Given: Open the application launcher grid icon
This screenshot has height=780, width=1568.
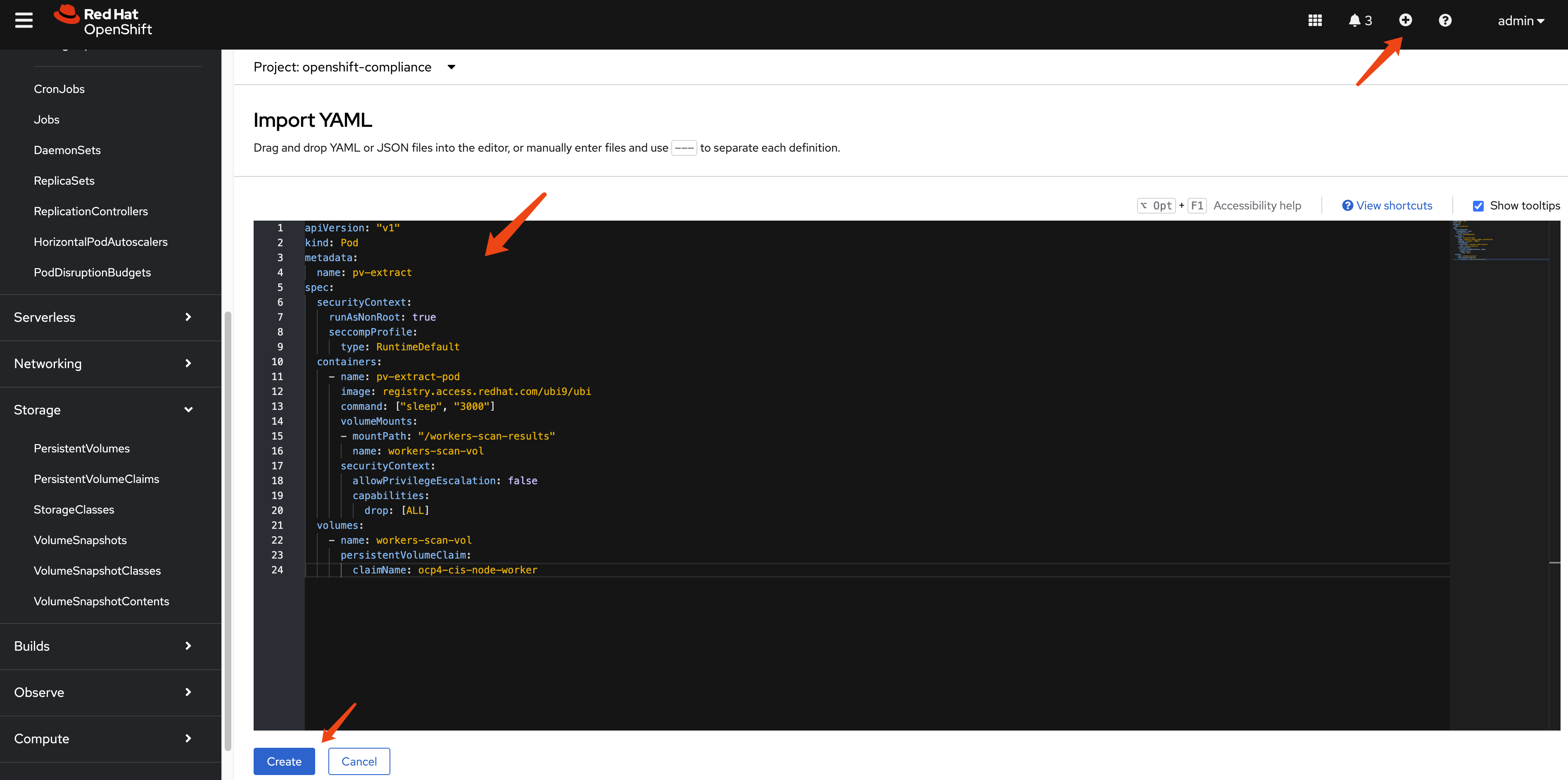Looking at the screenshot, I should click(x=1315, y=21).
